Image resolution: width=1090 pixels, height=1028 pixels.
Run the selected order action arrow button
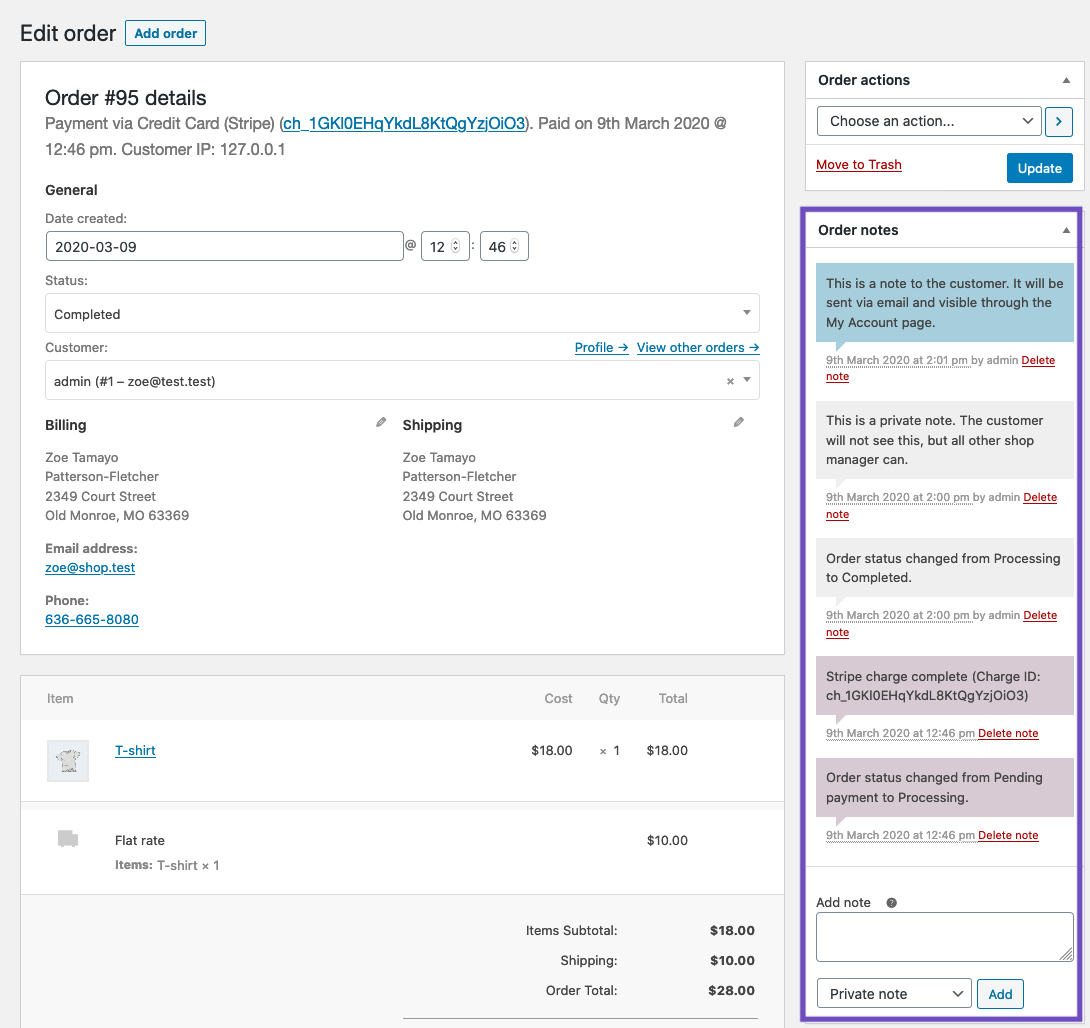(1058, 121)
